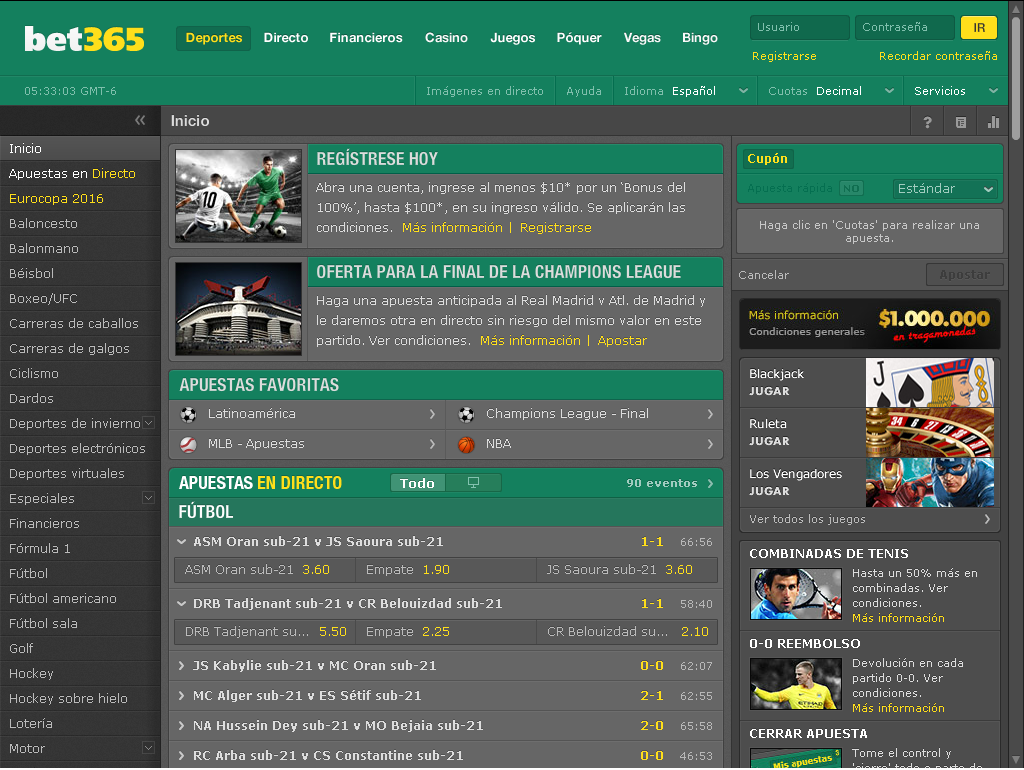The width and height of the screenshot is (1024, 770).
Task: Expand NA Hussein Dey v MO Bejaia match
Action: coord(182,726)
